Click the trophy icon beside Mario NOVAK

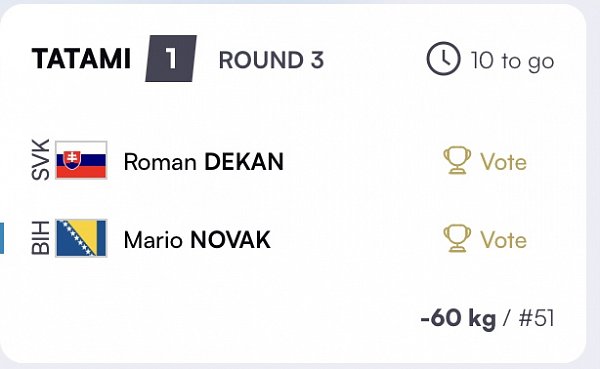(457, 238)
